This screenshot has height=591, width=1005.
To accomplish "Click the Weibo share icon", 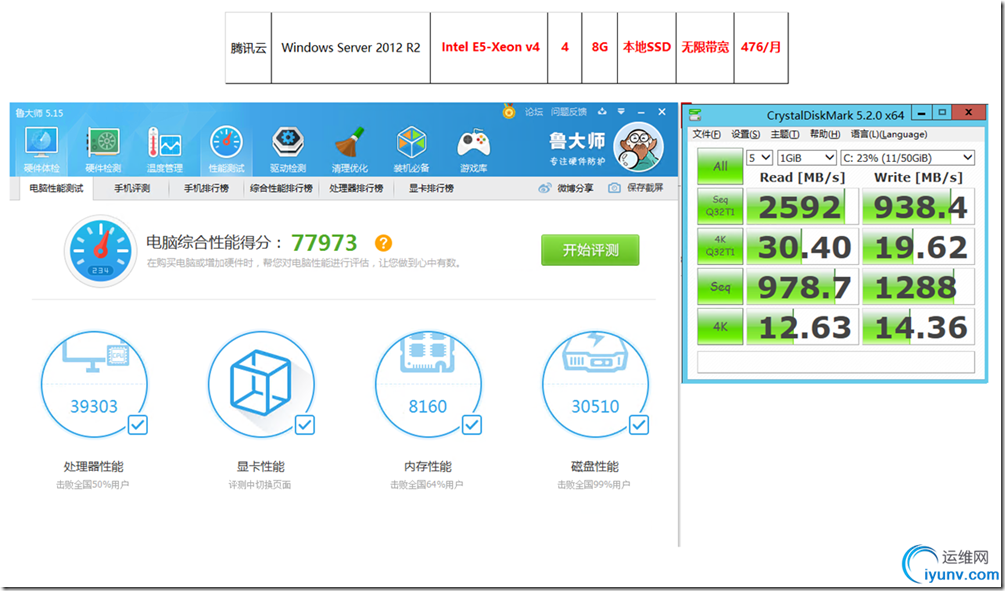I will tap(545, 188).
